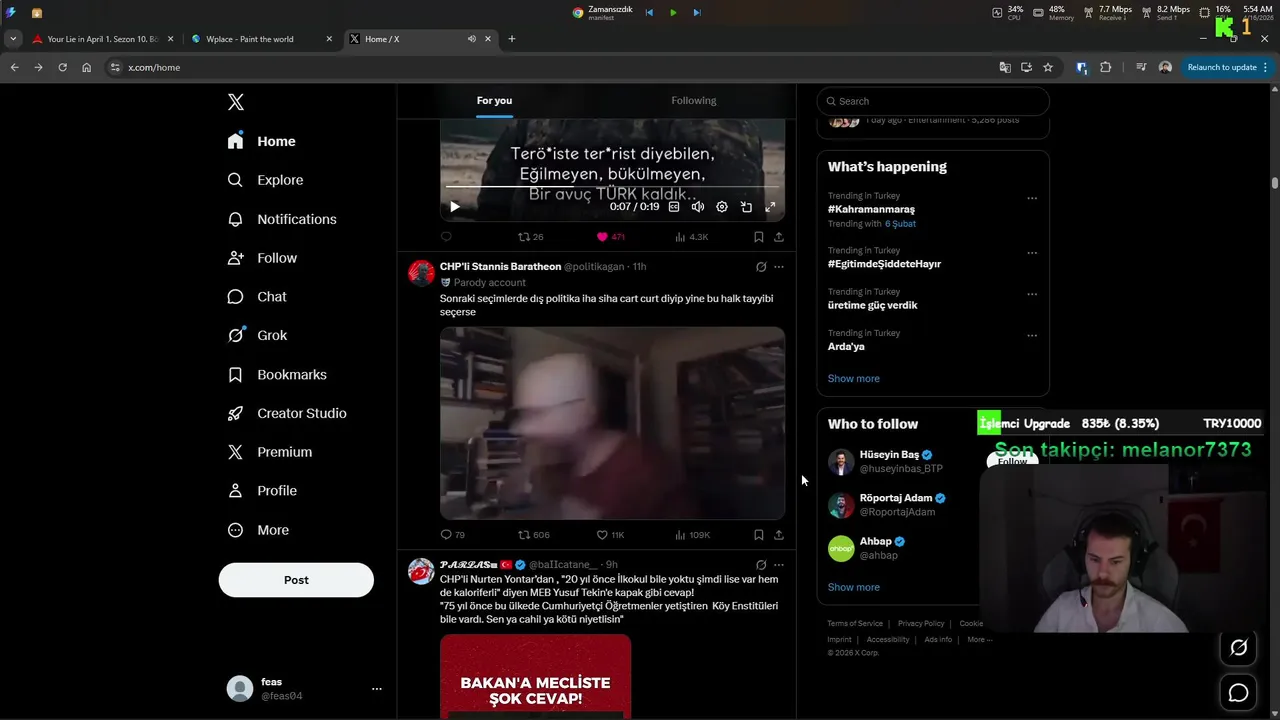Switch to the Following tab
Viewport: 1280px width, 720px height.
click(693, 100)
